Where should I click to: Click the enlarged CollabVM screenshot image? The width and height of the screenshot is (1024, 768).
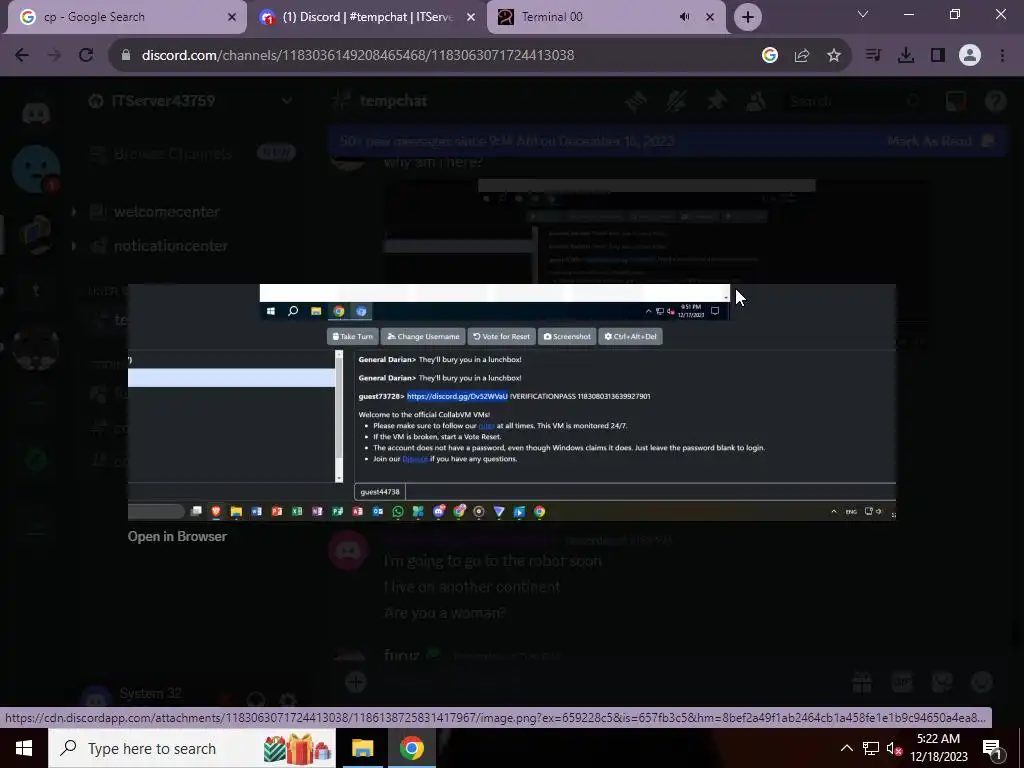pos(512,402)
